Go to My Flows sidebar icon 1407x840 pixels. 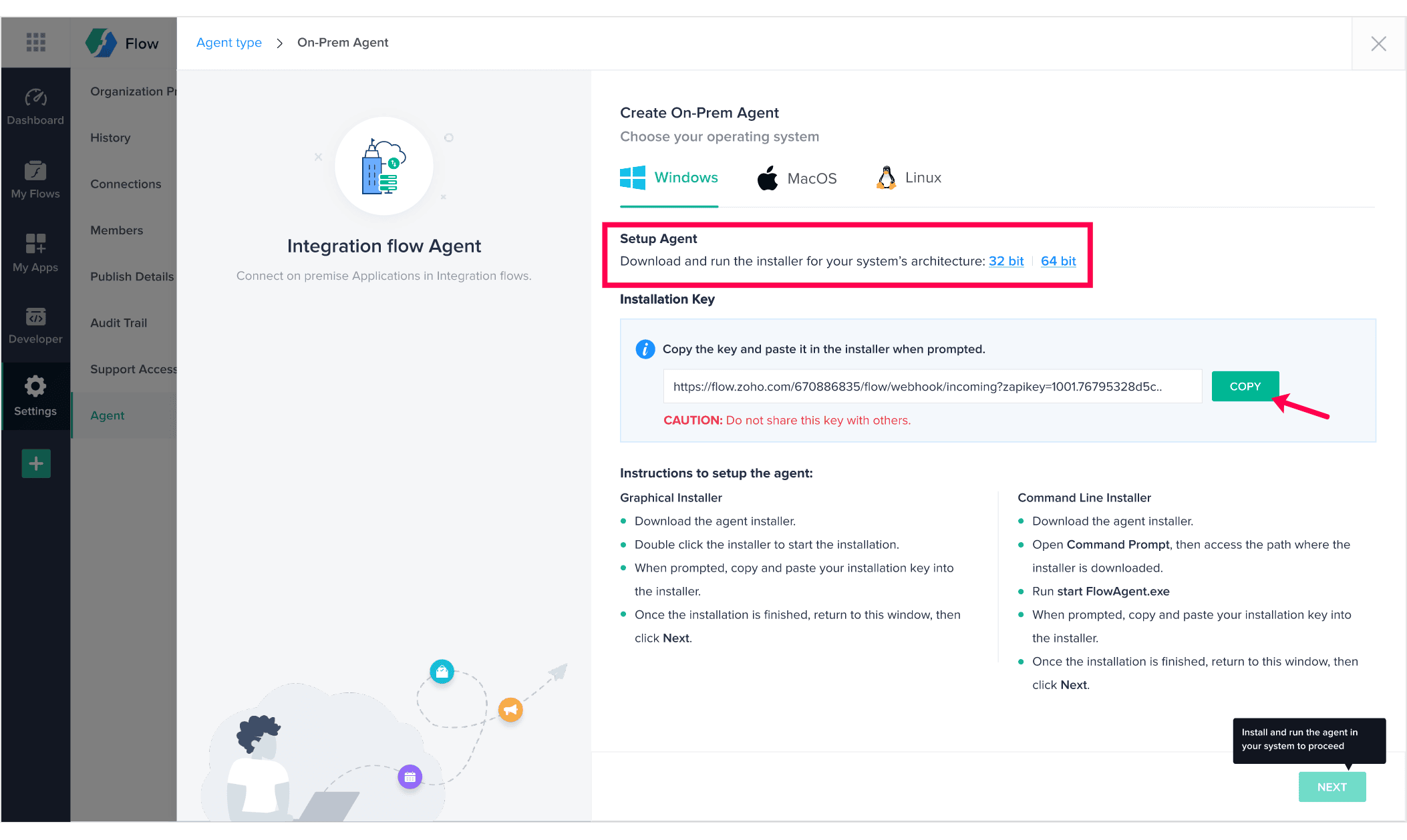[x=35, y=180]
